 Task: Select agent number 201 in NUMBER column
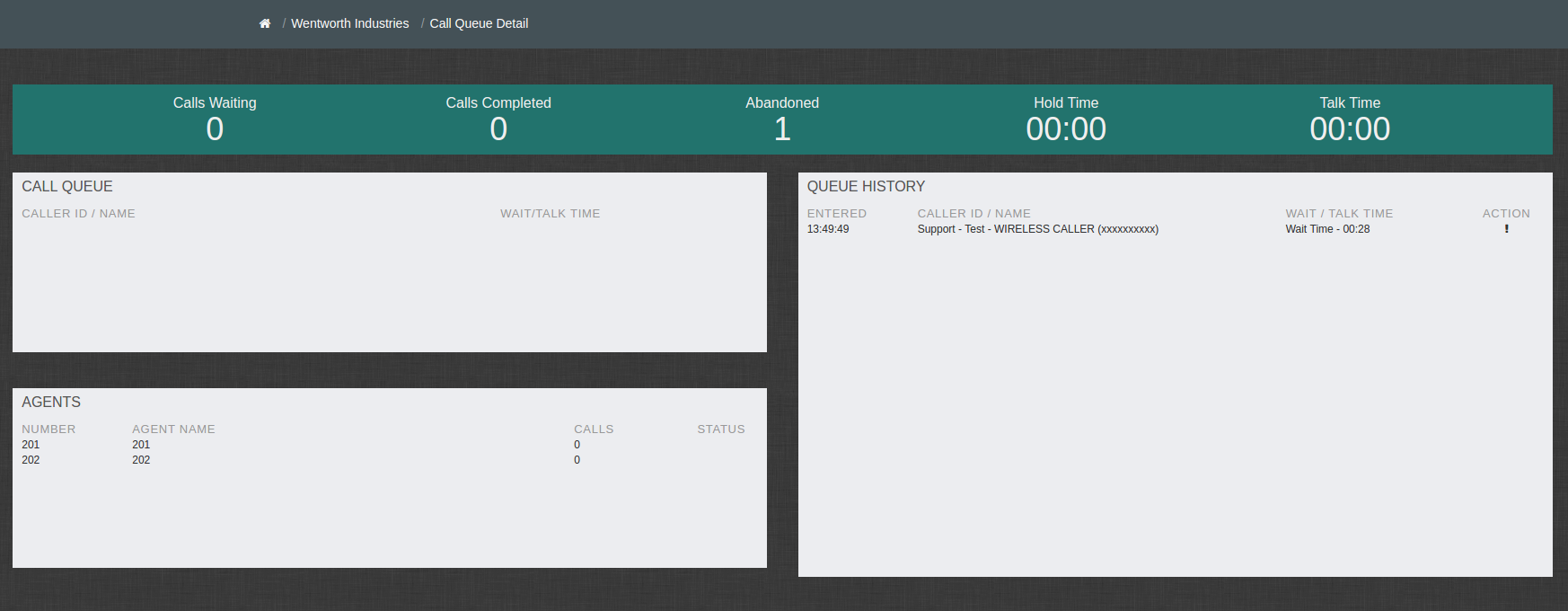[x=31, y=445]
